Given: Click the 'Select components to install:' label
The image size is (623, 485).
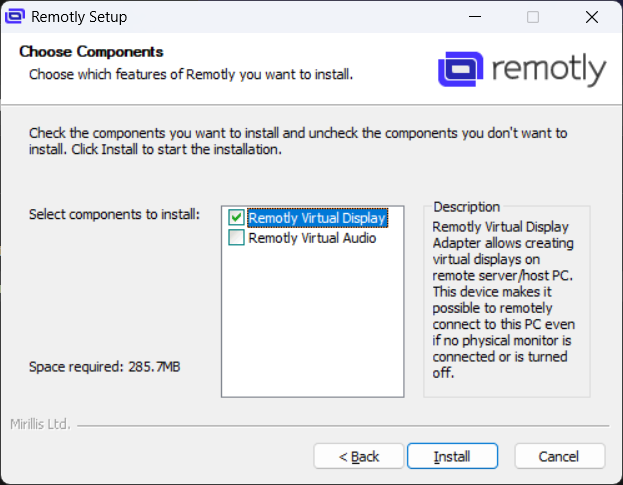Looking at the screenshot, I should 114,214.
